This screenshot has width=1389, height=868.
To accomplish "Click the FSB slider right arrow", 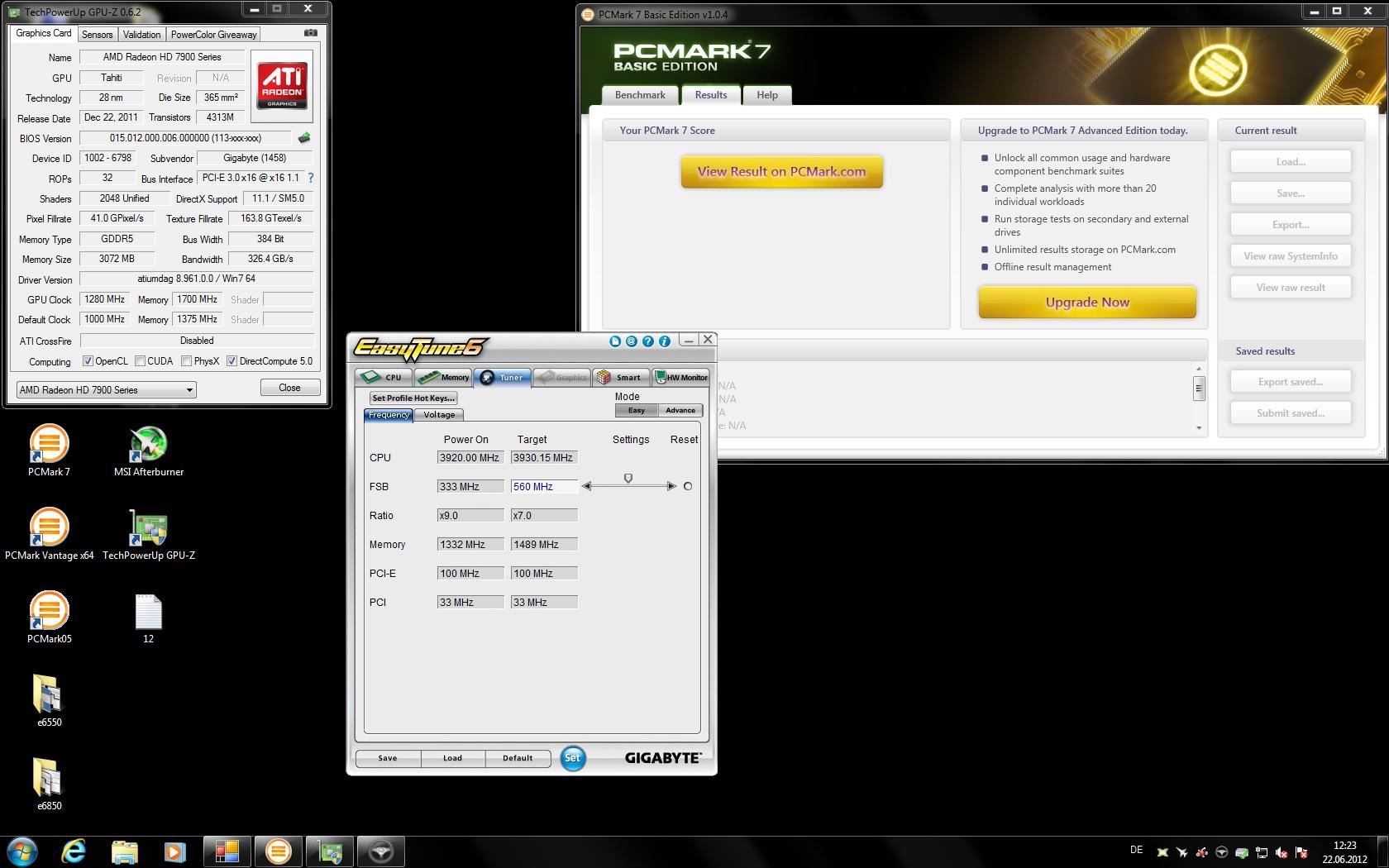I will (671, 486).
